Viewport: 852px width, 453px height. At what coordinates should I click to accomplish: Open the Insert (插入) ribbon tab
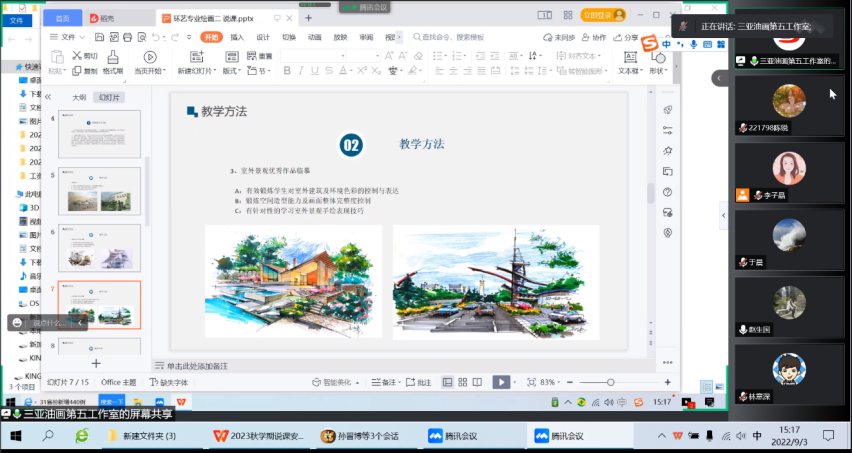pos(237,37)
